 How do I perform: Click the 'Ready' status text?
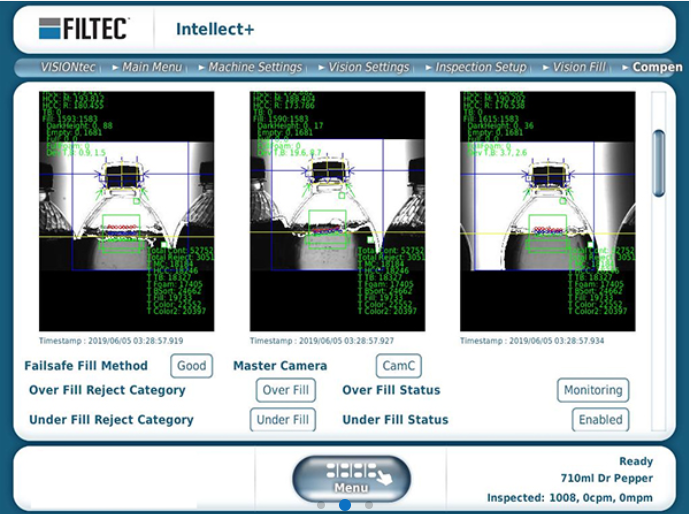[636, 462]
